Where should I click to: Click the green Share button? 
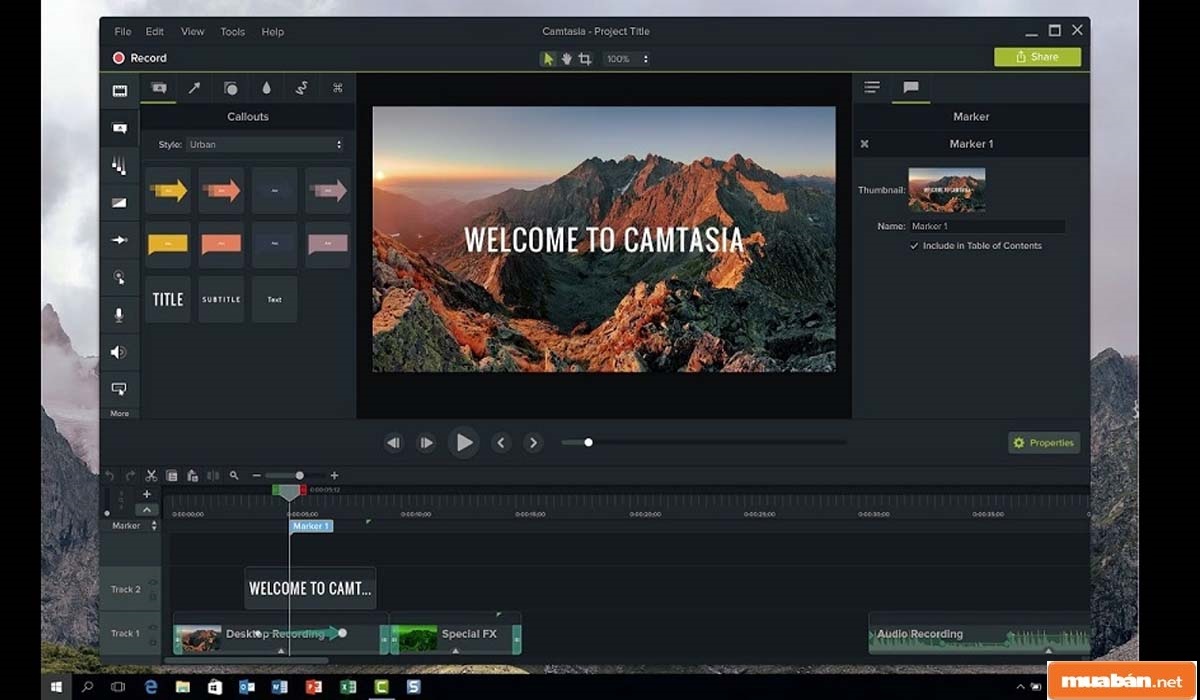tap(1037, 57)
